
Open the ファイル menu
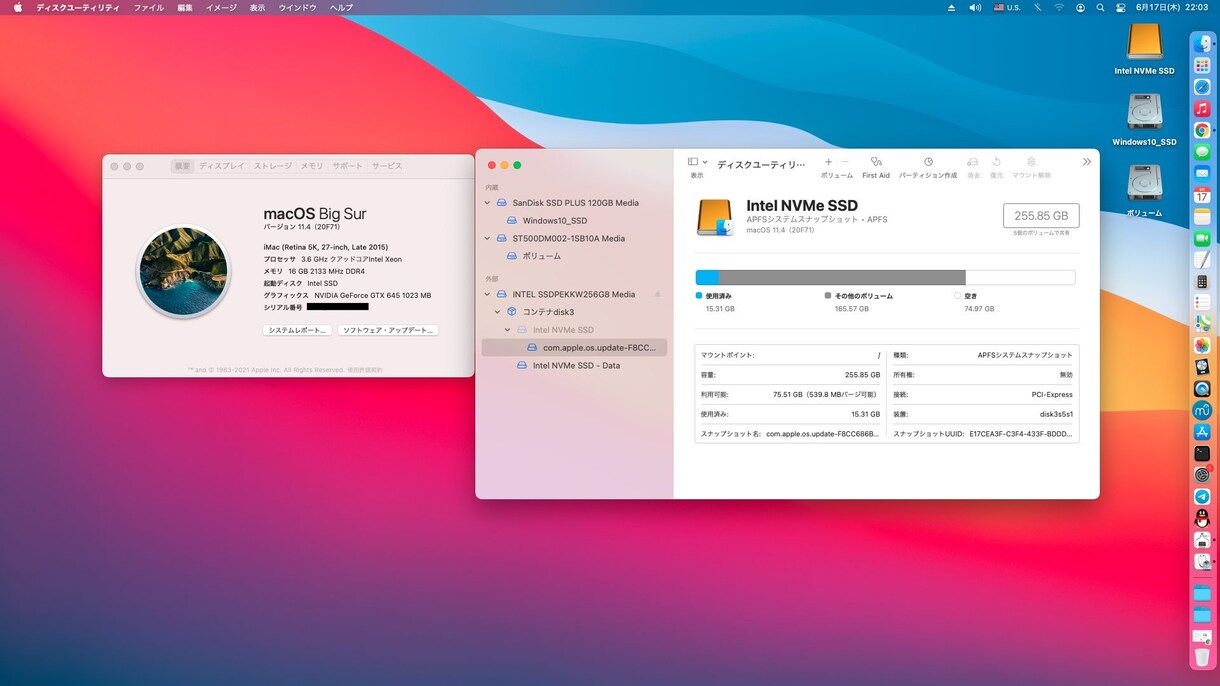149,7
